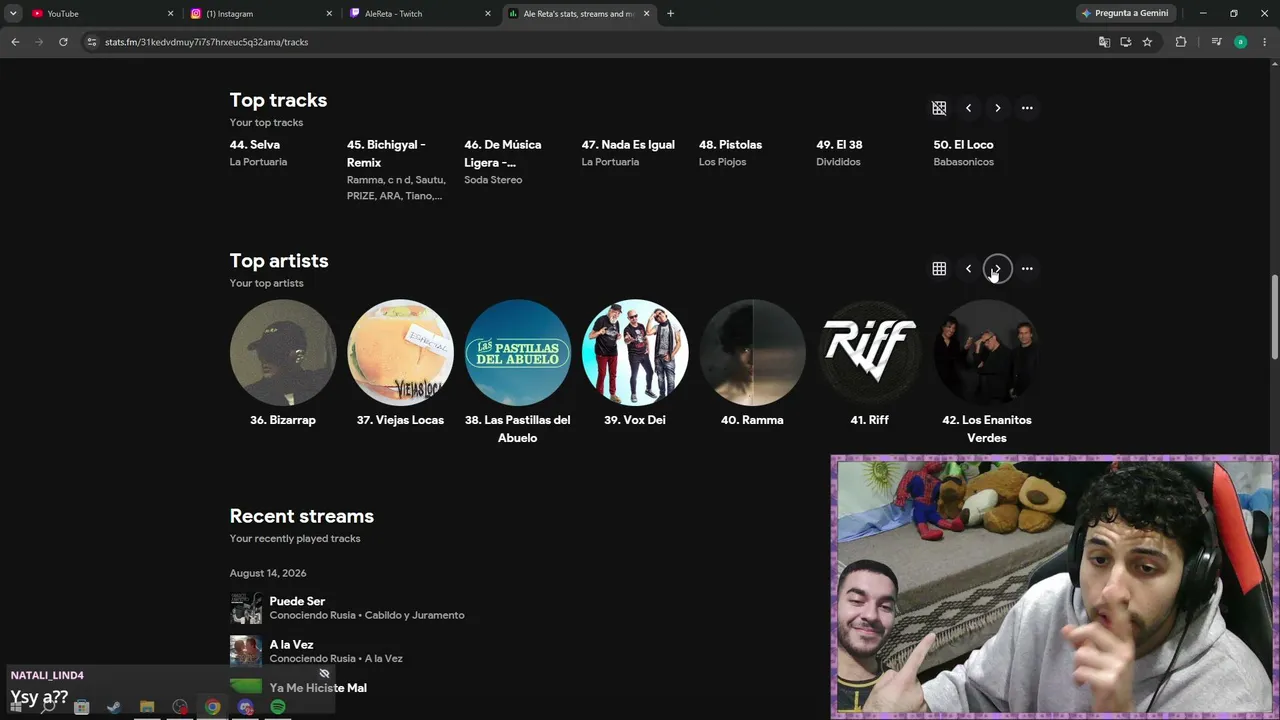Open a new browser tab

click(x=670, y=14)
